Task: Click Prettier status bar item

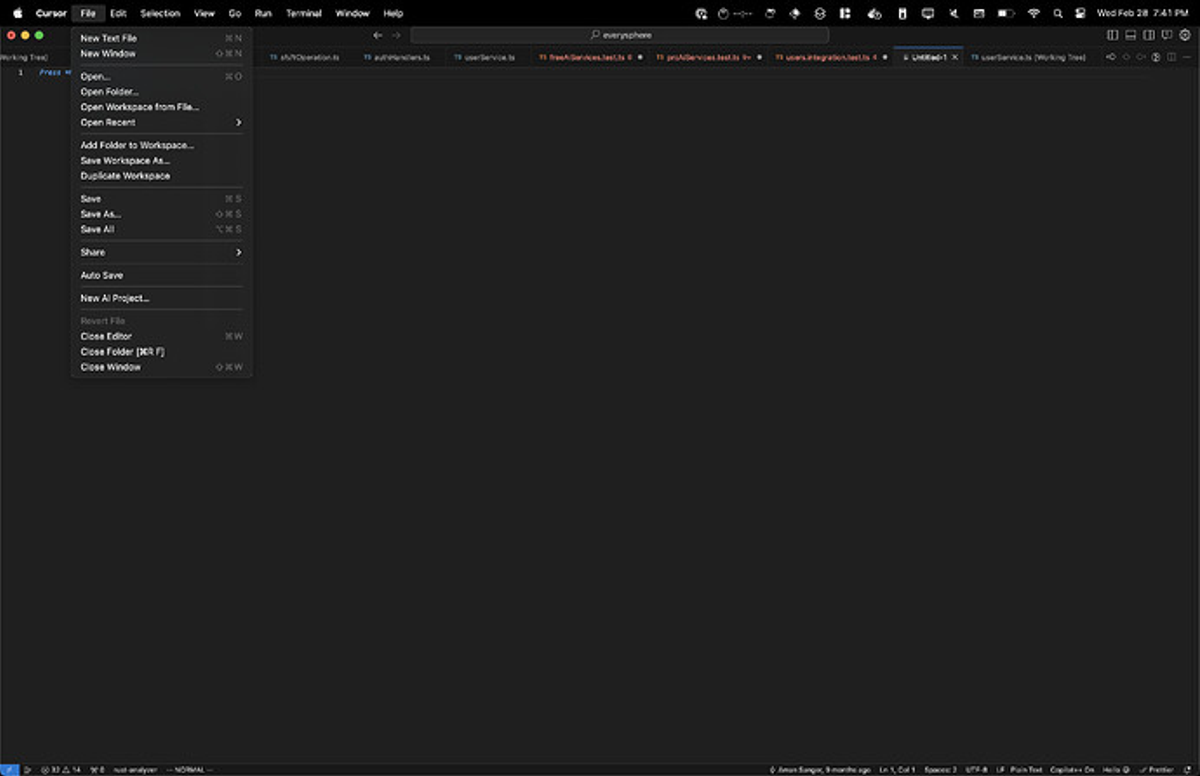Action: pos(1157,770)
